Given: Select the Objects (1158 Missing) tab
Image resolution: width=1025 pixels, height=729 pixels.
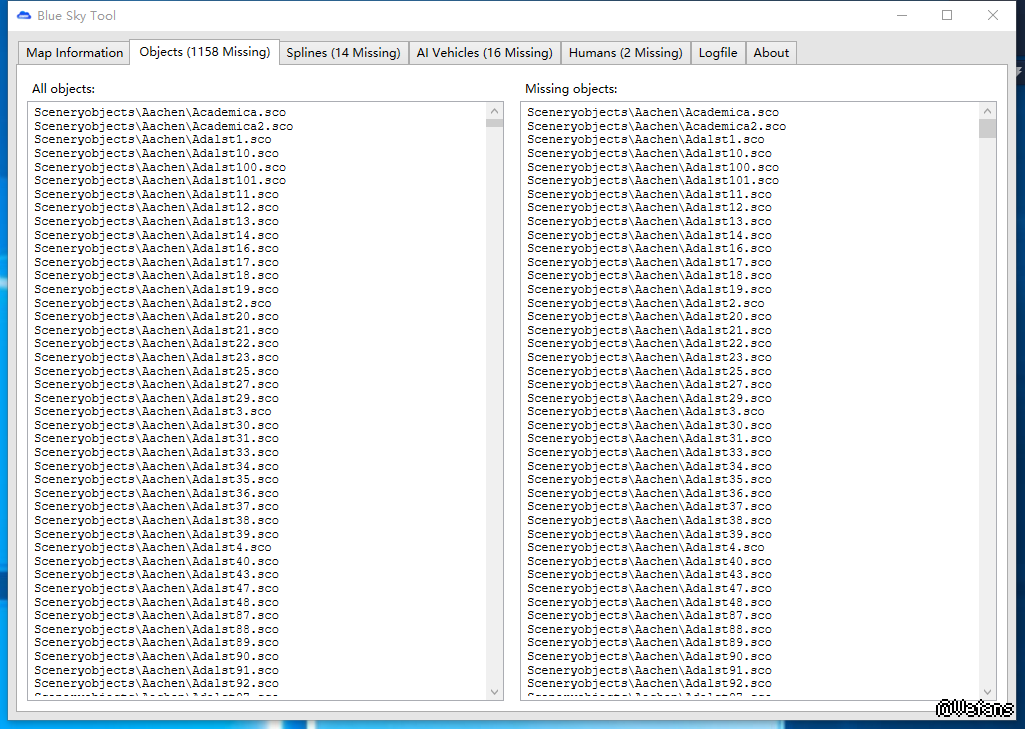Looking at the screenshot, I should (204, 52).
